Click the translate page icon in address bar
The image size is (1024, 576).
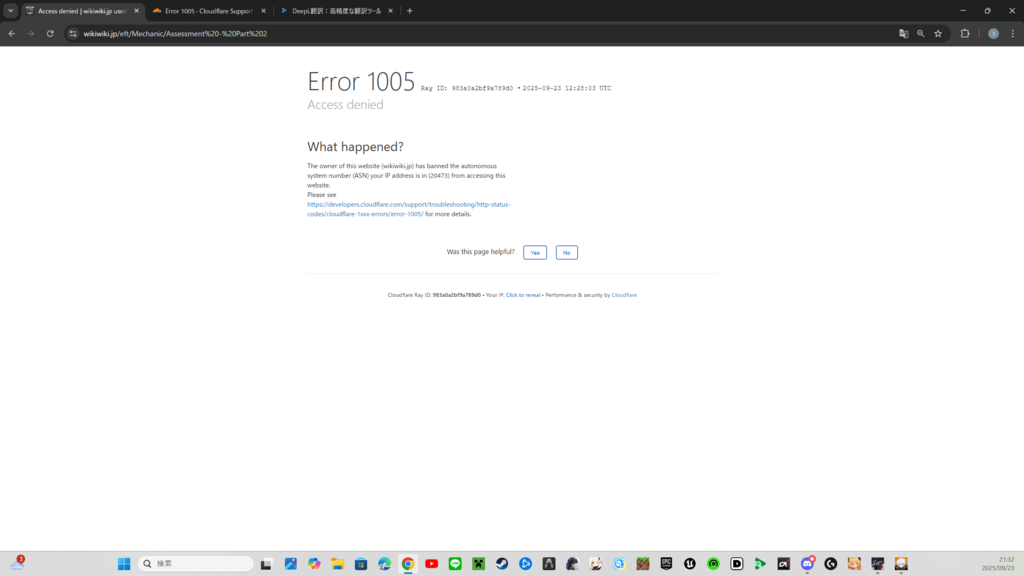tap(904, 33)
